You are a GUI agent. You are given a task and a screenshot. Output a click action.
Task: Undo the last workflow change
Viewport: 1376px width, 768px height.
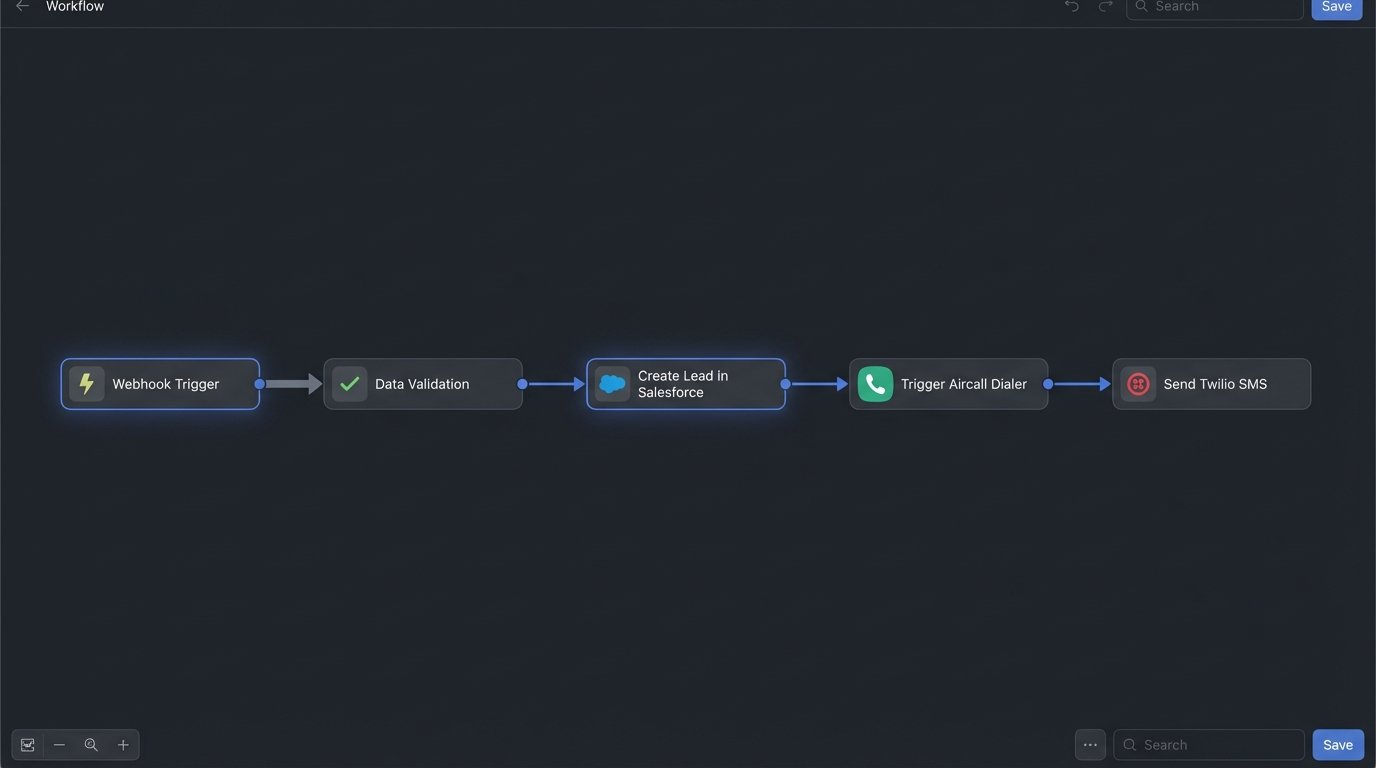(x=1072, y=6)
